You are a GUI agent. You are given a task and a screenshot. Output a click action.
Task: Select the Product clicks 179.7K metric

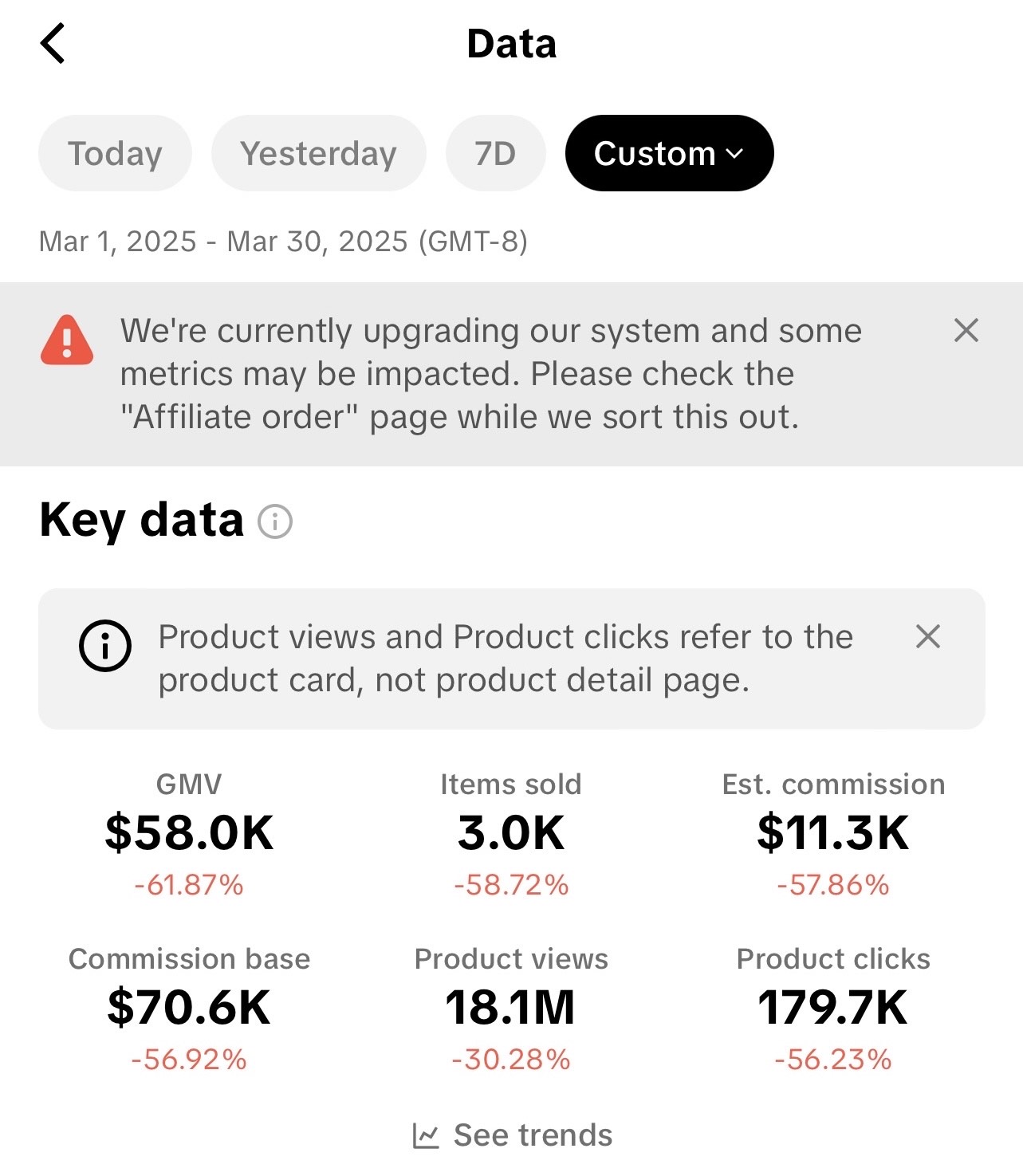(x=833, y=1009)
